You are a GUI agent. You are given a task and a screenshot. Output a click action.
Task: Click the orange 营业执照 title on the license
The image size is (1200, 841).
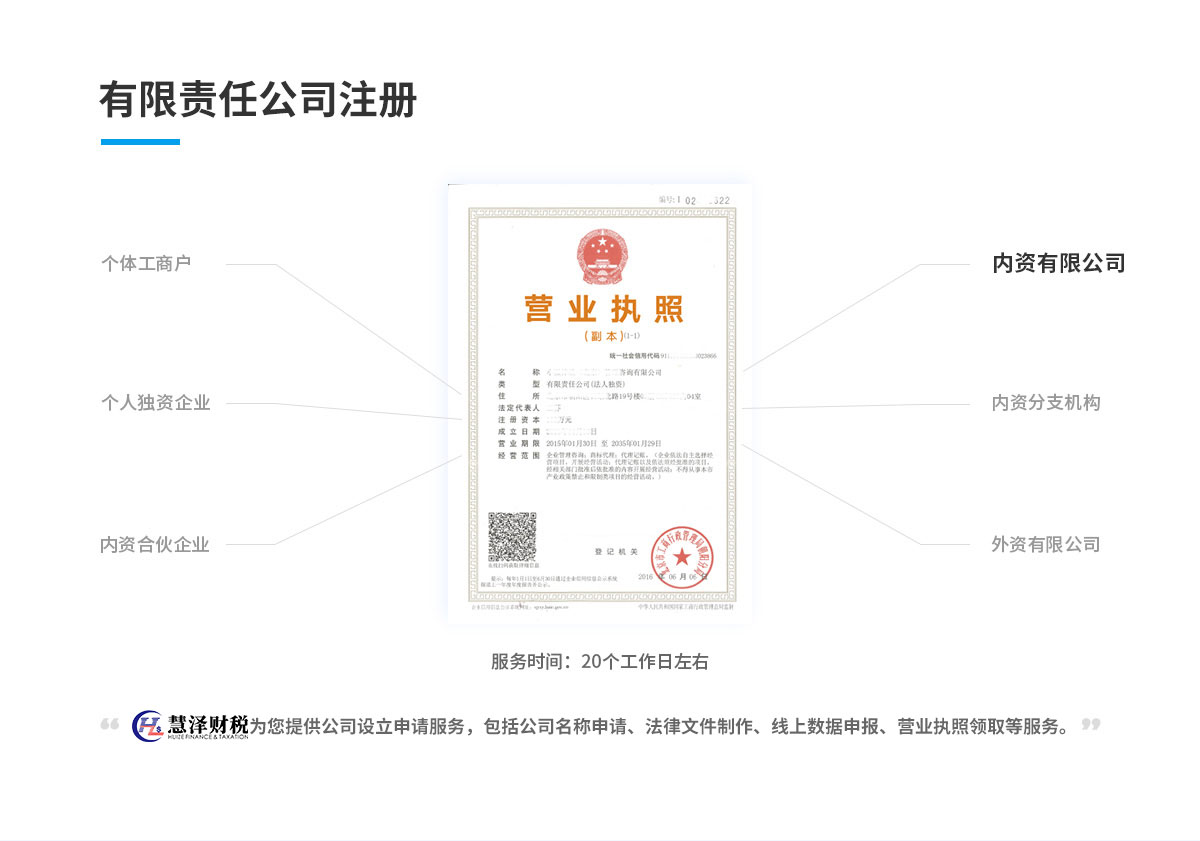point(603,309)
